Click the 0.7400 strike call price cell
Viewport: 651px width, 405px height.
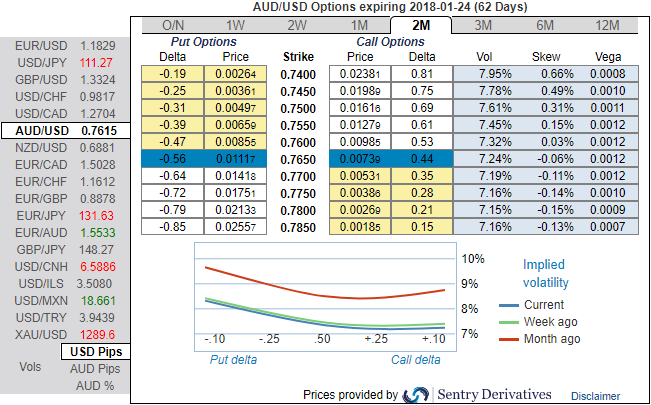pyautogui.click(x=358, y=73)
